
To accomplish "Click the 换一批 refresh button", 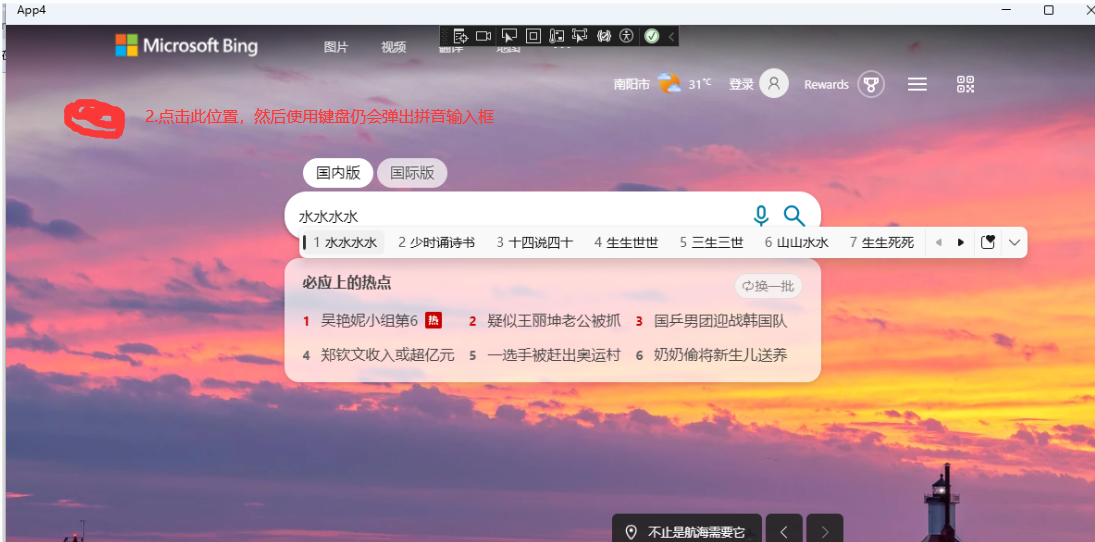I will coord(768,286).
